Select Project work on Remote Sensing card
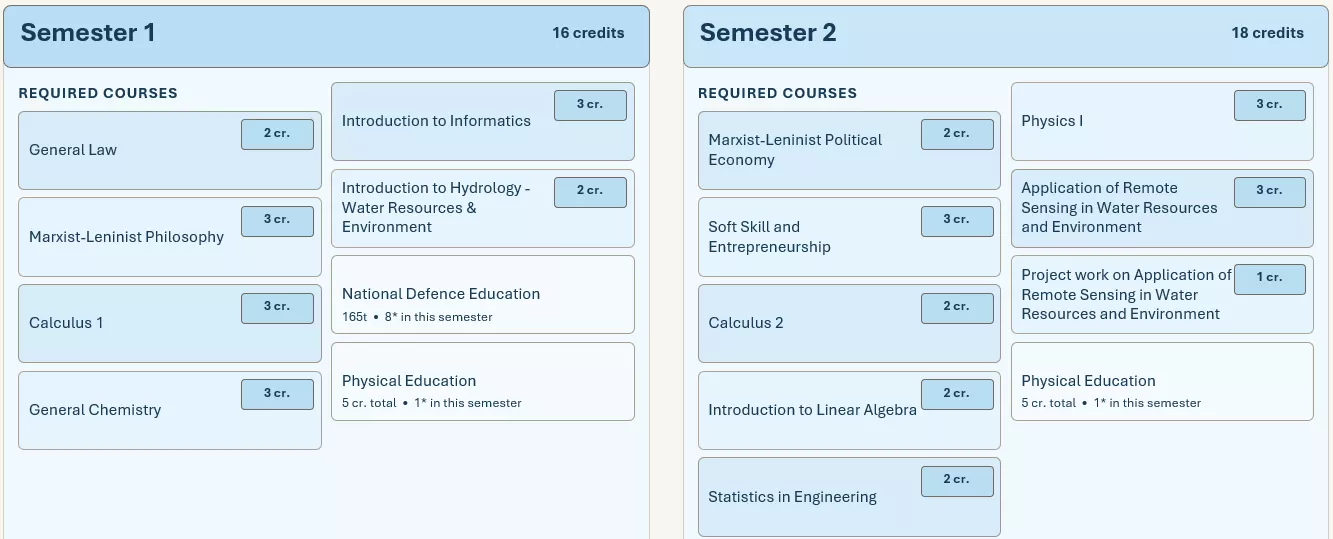 click(1162, 294)
